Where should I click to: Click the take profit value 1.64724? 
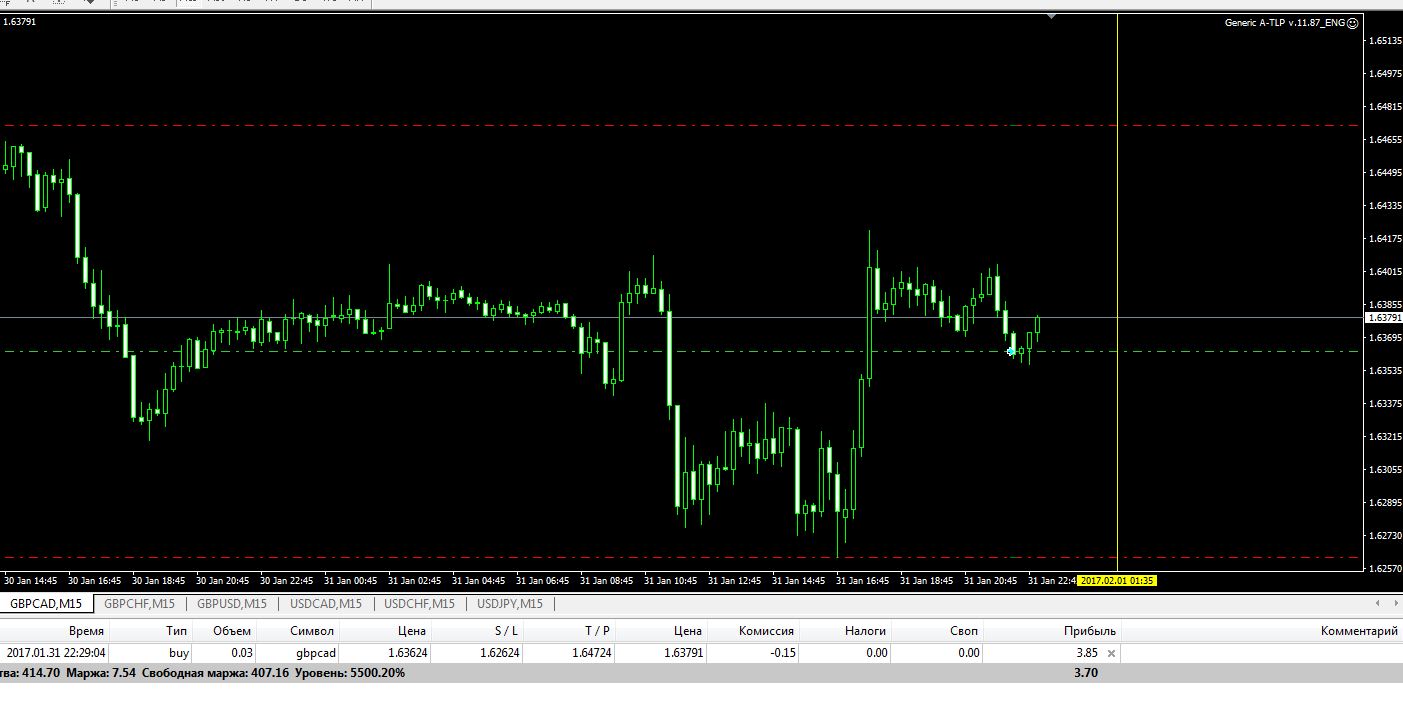click(591, 653)
